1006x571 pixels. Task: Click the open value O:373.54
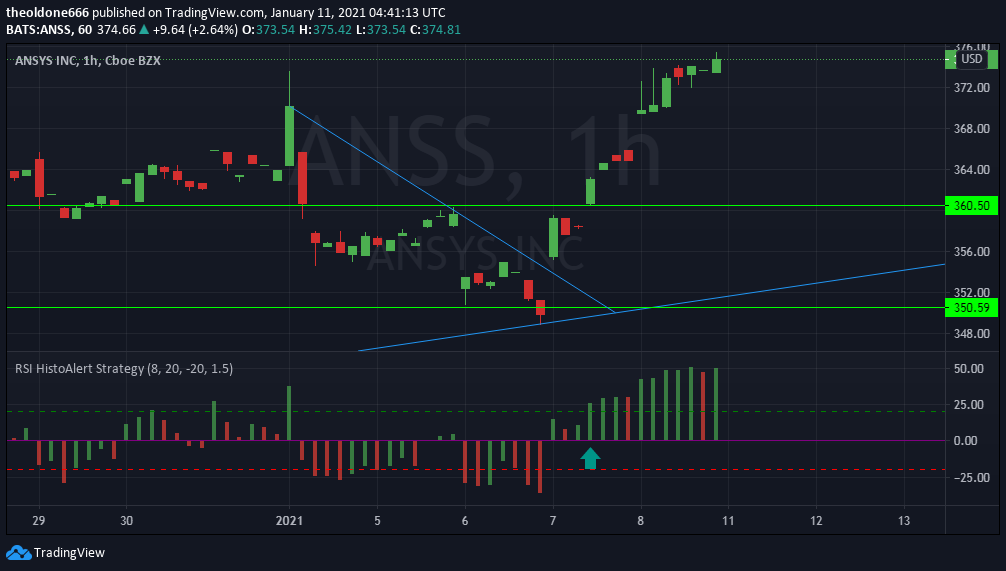(268, 30)
